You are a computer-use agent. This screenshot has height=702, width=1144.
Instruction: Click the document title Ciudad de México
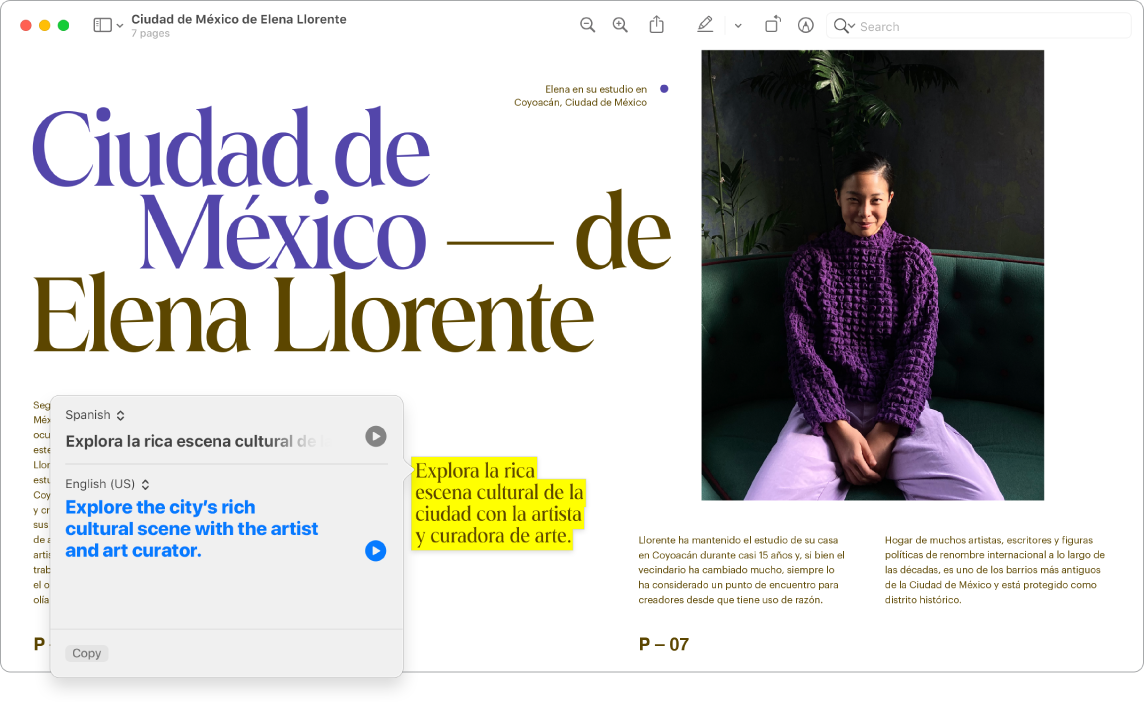tap(237, 18)
